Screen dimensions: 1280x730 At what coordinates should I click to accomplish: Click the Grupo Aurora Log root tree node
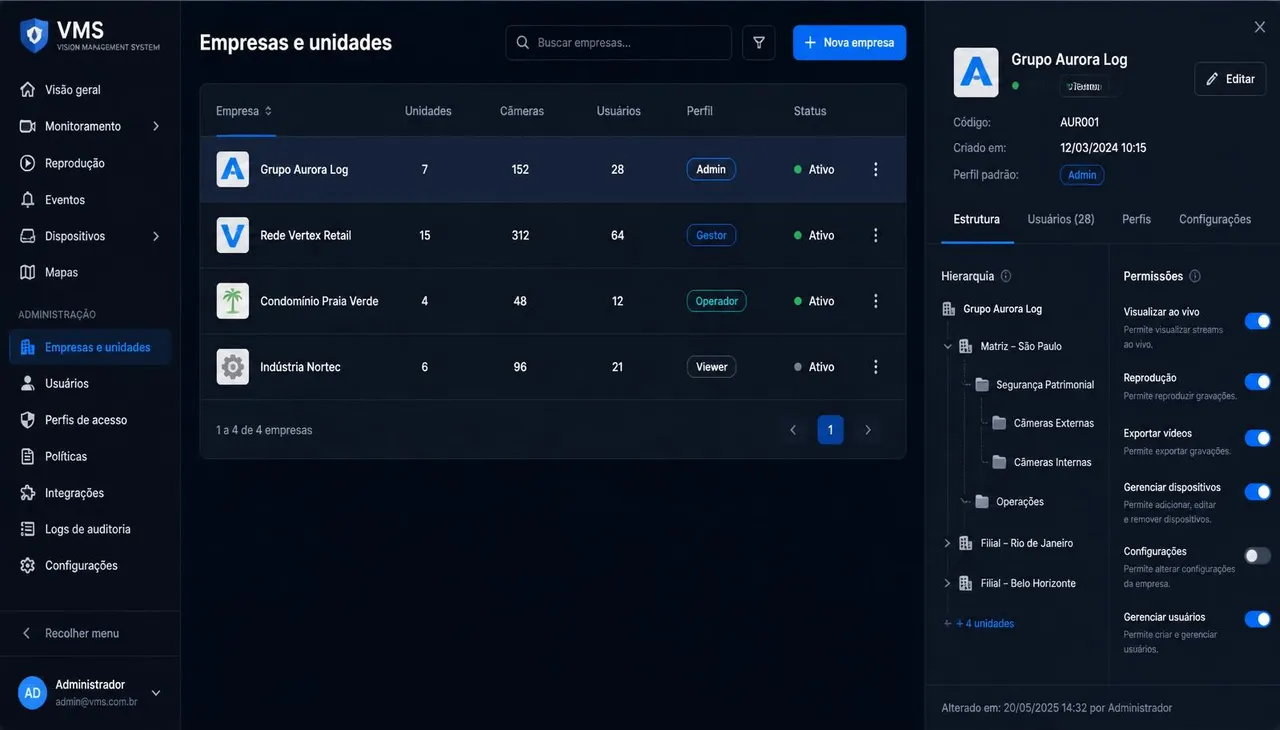click(x=992, y=309)
